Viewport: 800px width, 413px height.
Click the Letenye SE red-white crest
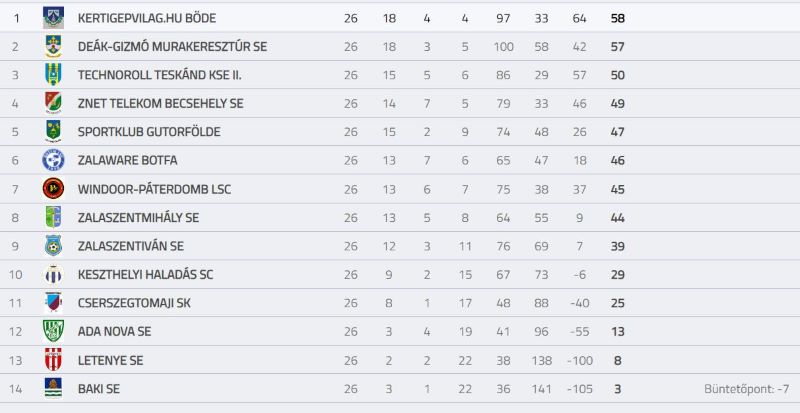click(53, 360)
